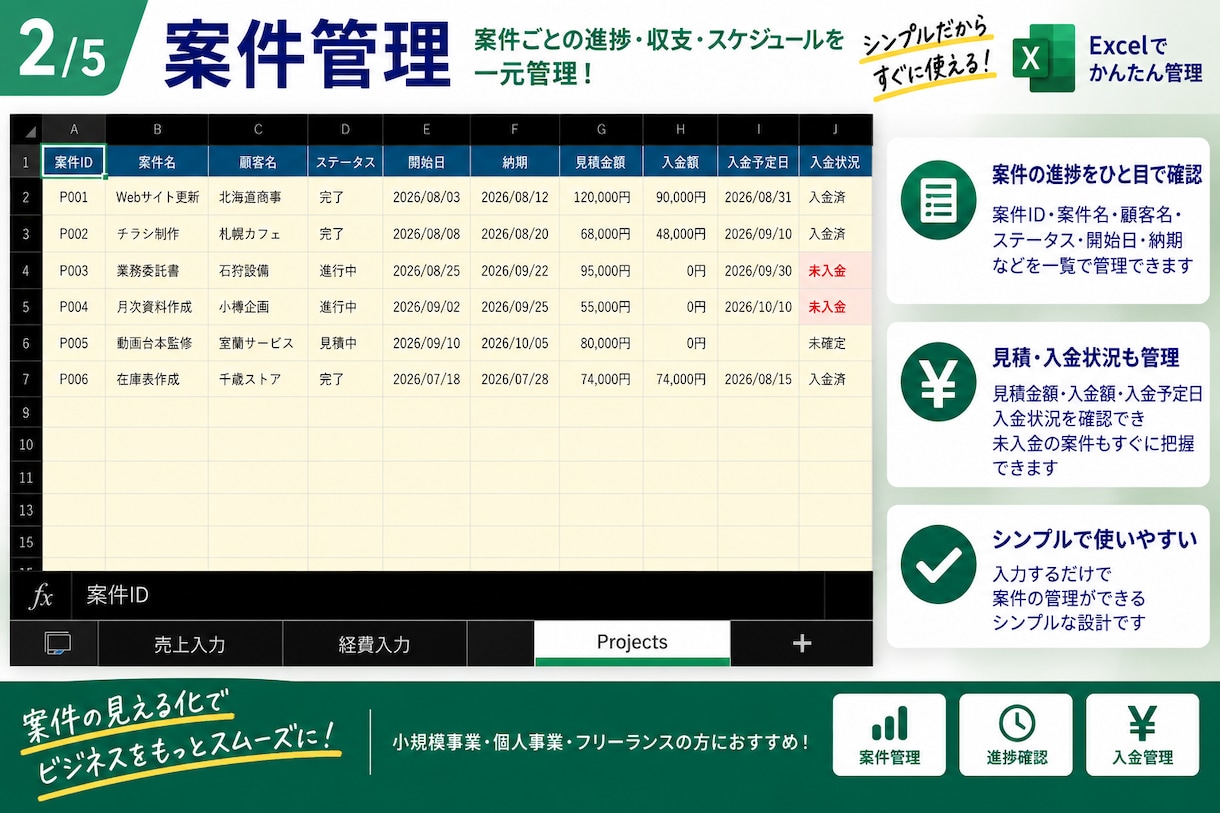
Task: Select cell 業務委託書
Action: (x=157, y=270)
